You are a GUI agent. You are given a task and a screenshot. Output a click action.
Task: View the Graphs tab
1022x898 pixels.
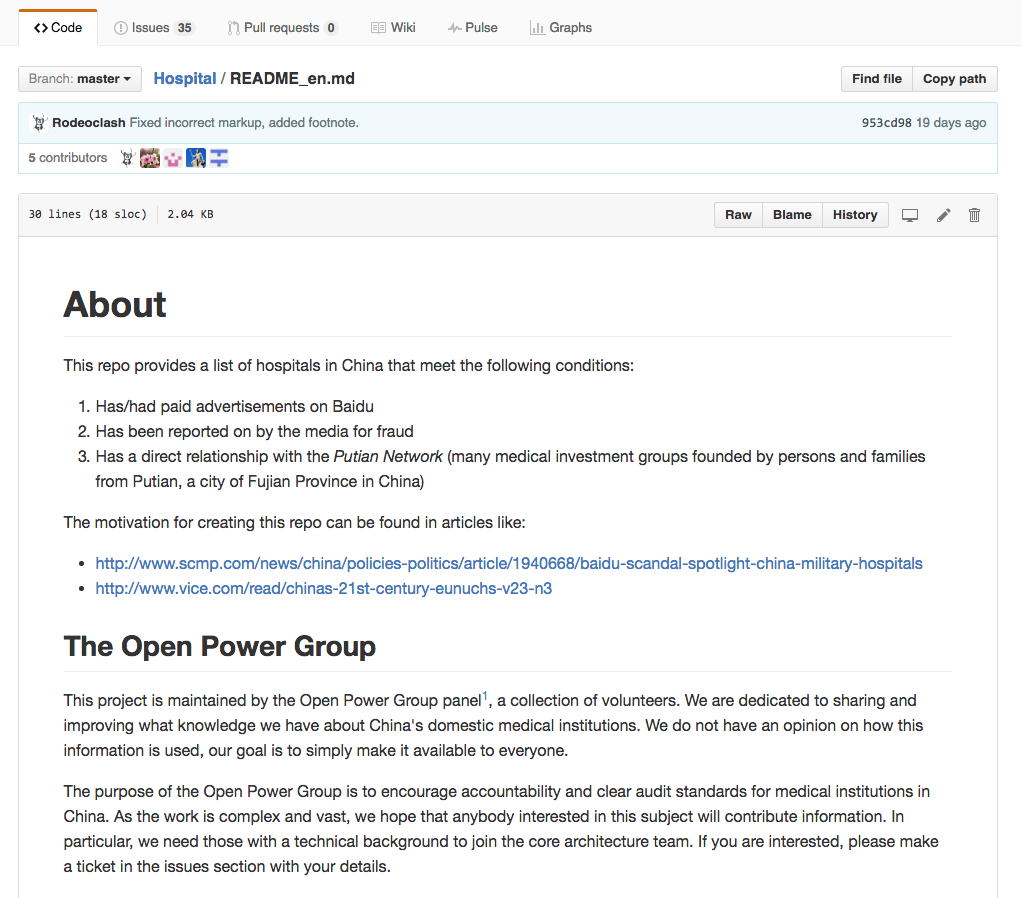click(561, 27)
